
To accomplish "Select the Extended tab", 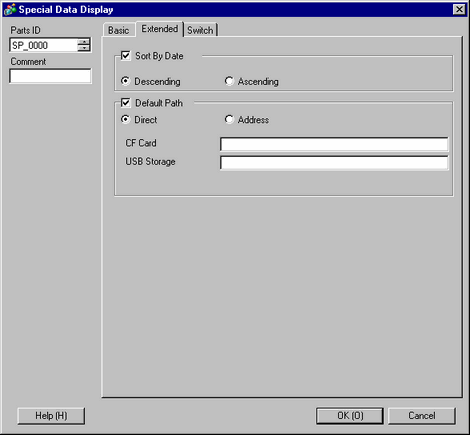I will 160,29.
